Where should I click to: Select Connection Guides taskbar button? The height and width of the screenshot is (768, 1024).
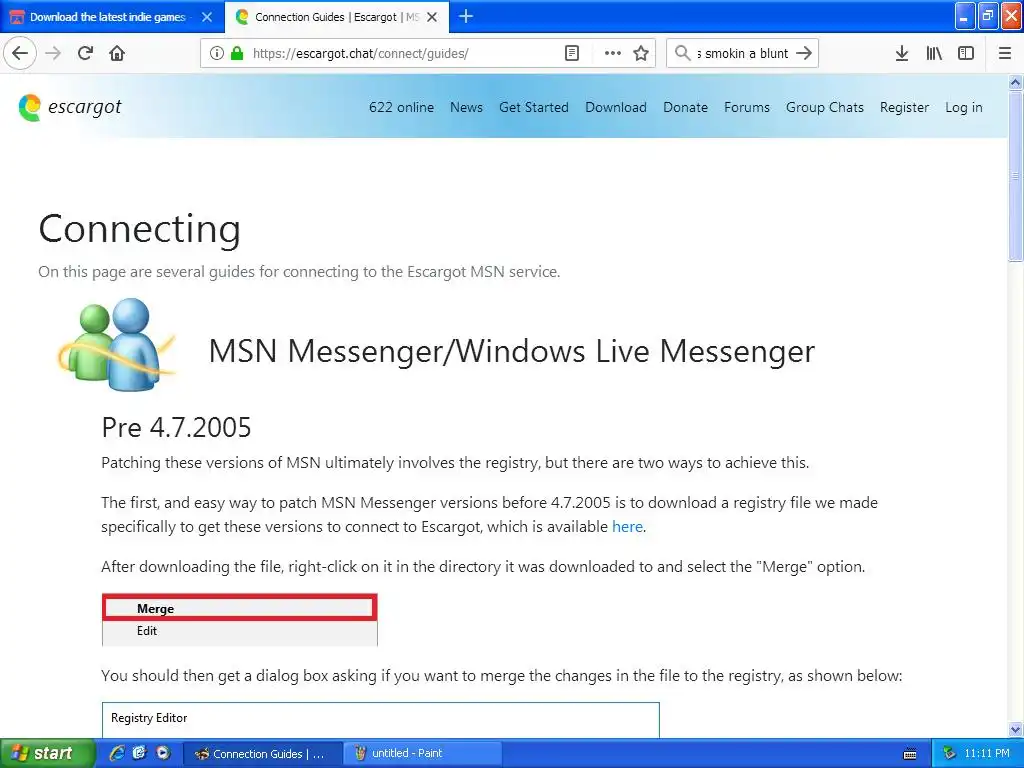[263, 753]
